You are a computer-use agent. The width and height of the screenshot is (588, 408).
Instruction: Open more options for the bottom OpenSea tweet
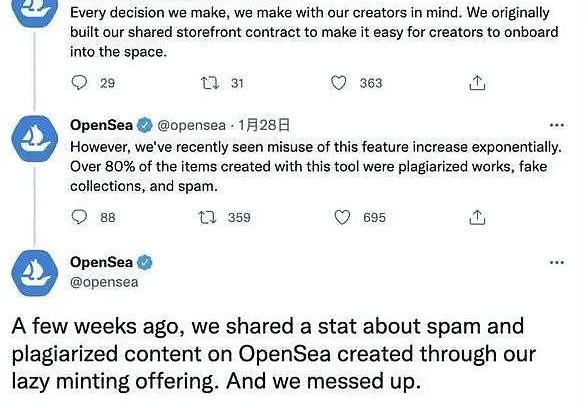556,262
